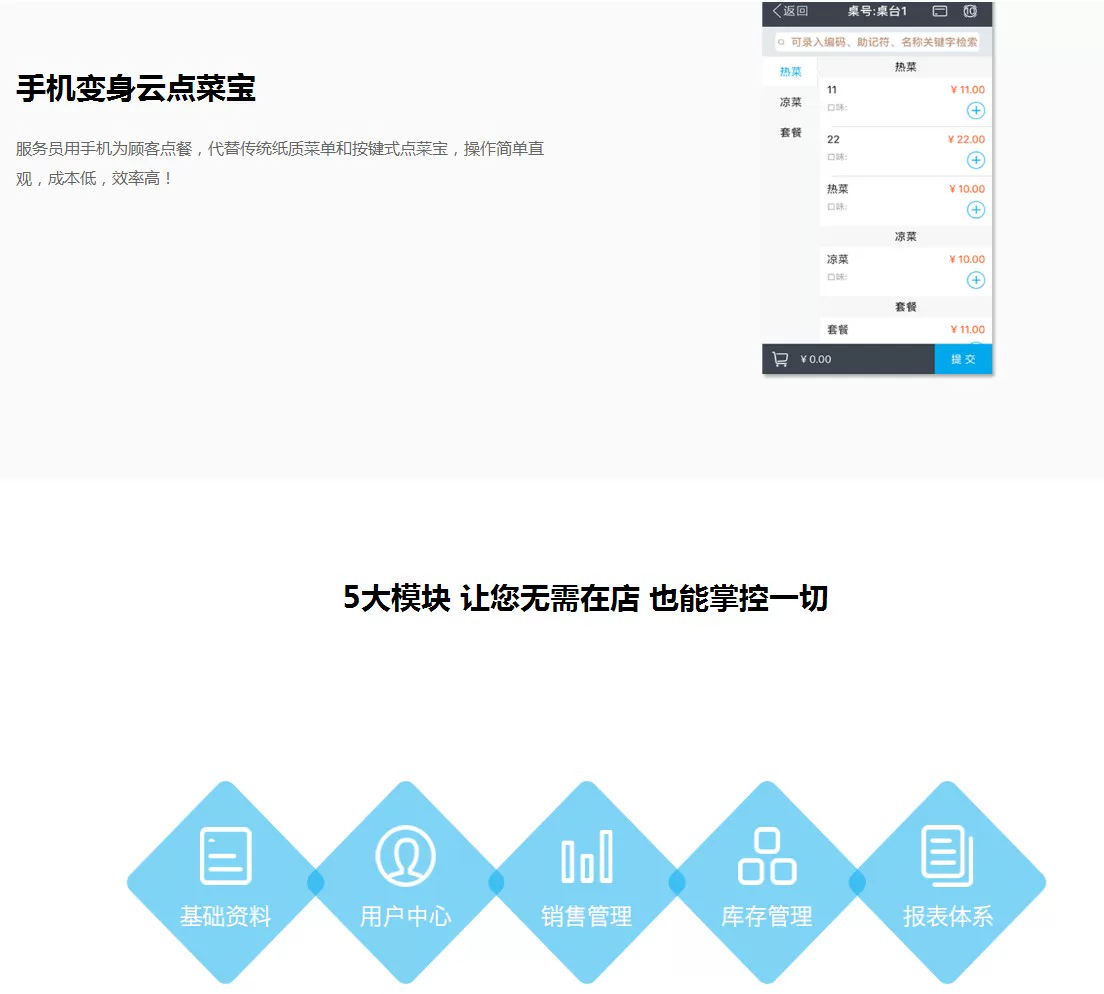Image resolution: width=1104 pixels, height=994 pixels.
Task: Click the 用户中心 person icon
Action: coord(406,855)
